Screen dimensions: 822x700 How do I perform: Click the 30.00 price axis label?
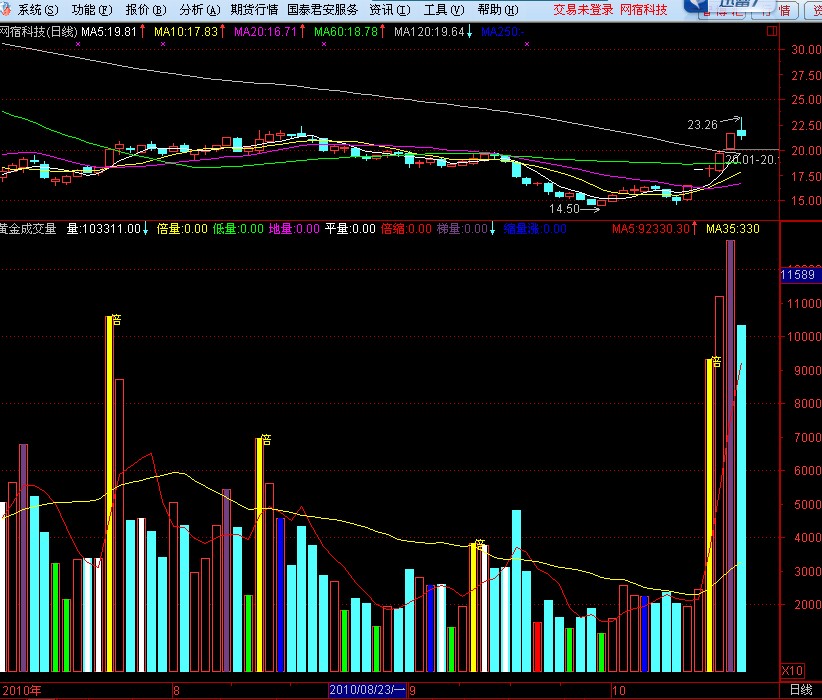(x=806, y=50)
